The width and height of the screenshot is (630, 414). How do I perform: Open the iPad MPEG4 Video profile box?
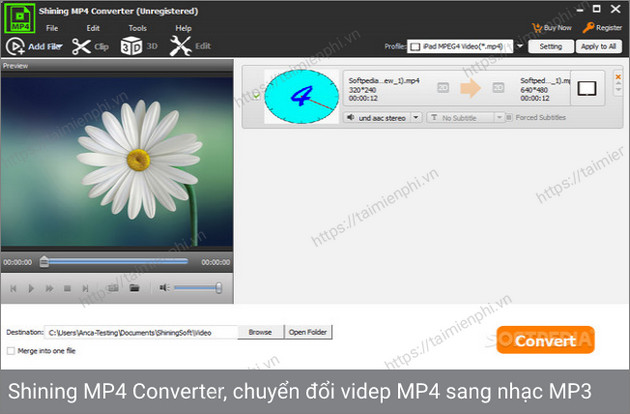tap(460, 46)
